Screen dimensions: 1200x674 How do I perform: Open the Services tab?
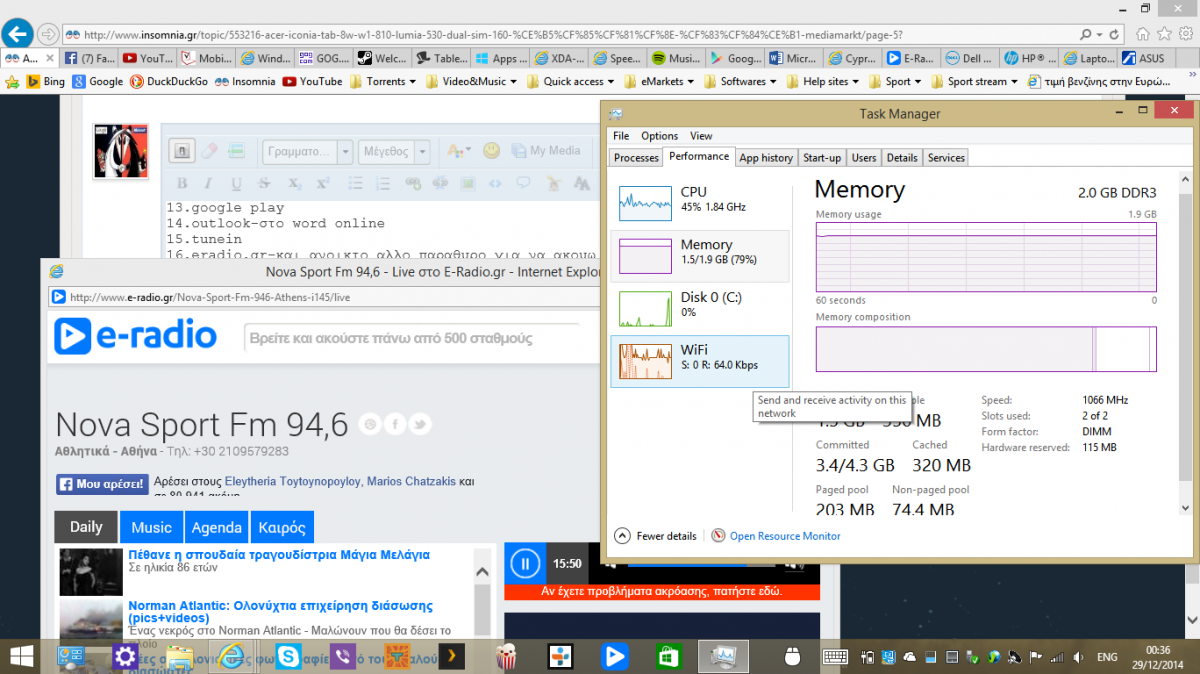[946, 158]
